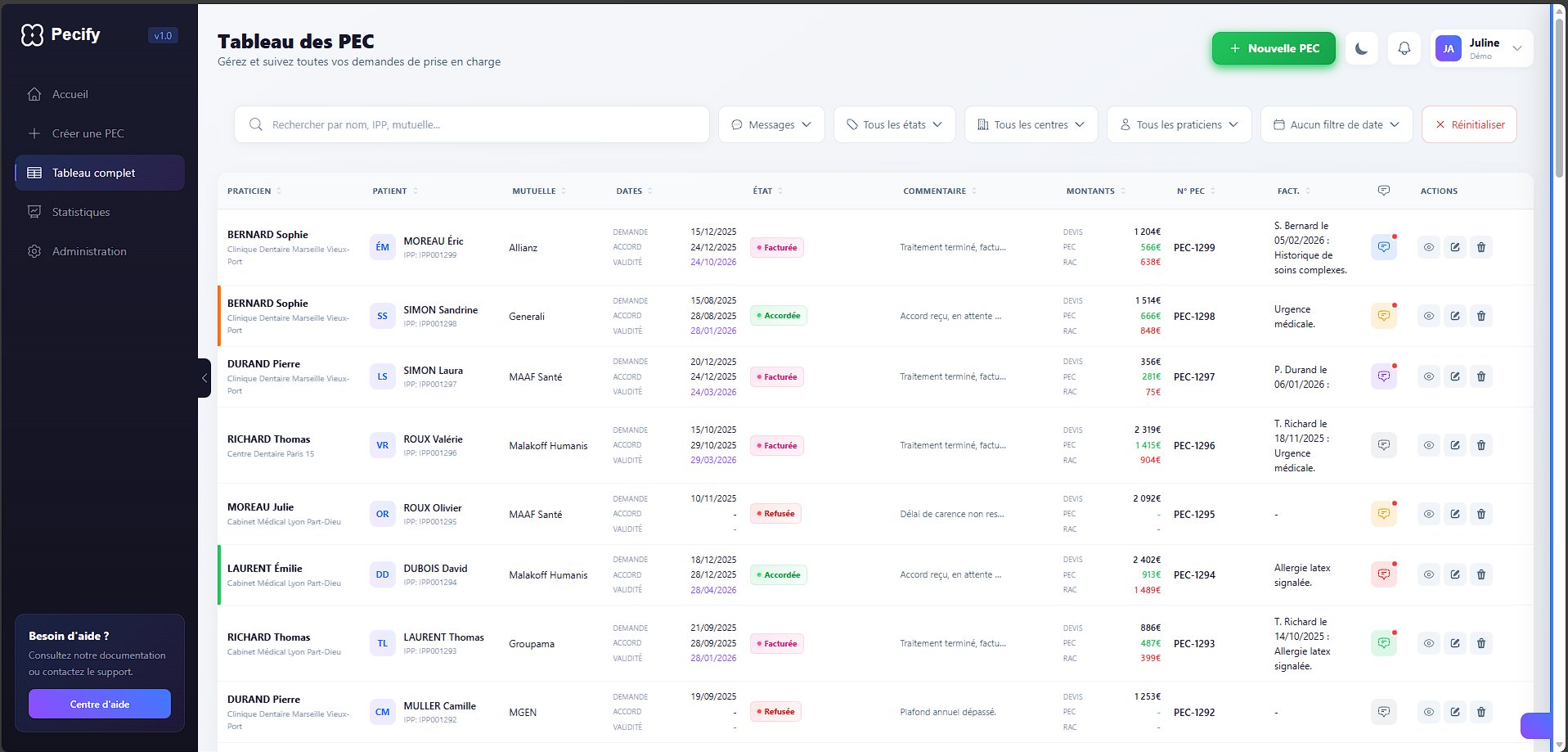Reset filters with Réinitialiser button
This screenshot has height=752, width=1568.
click(x=1468, y=124)
